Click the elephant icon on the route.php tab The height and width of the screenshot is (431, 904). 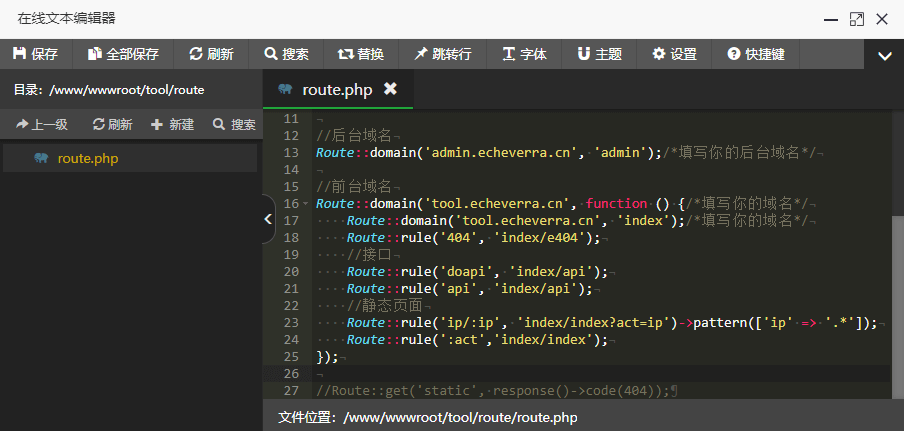point(285,89)
